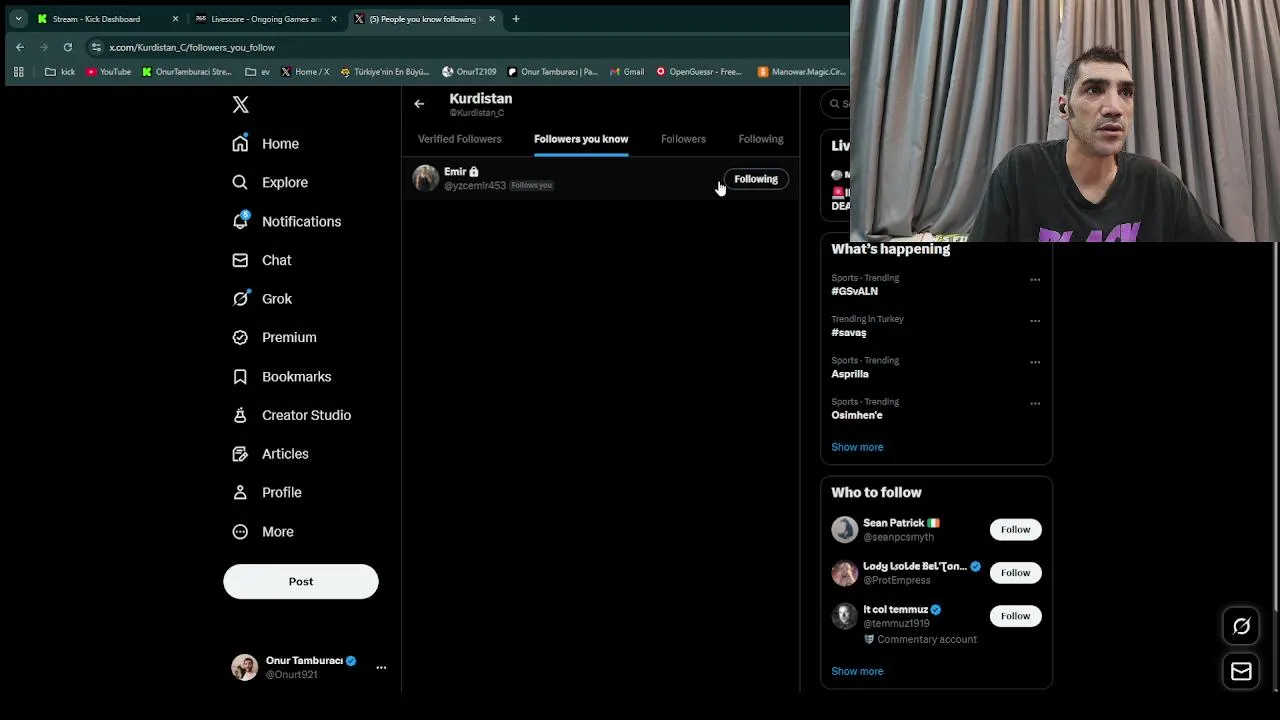The image size is (1280, 720).
Task: Close the Stream - Kick Dashboard tab
Action: [175, 19]
